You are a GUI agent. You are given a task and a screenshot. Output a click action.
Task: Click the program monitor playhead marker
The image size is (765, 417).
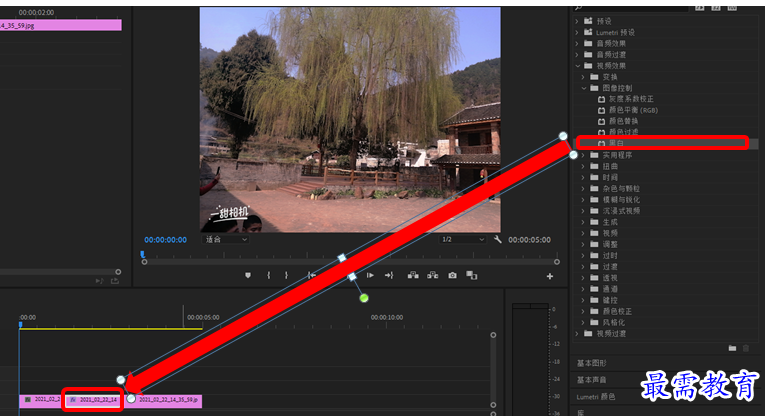pyautogui.click(x=142, y=254)
